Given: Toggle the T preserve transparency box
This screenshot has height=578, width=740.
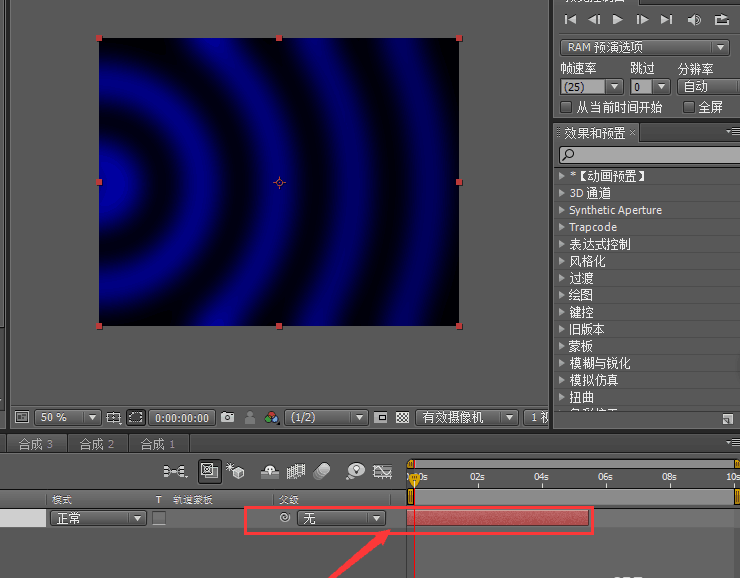Looking at the screenshot, I should [x=159, y=518].
